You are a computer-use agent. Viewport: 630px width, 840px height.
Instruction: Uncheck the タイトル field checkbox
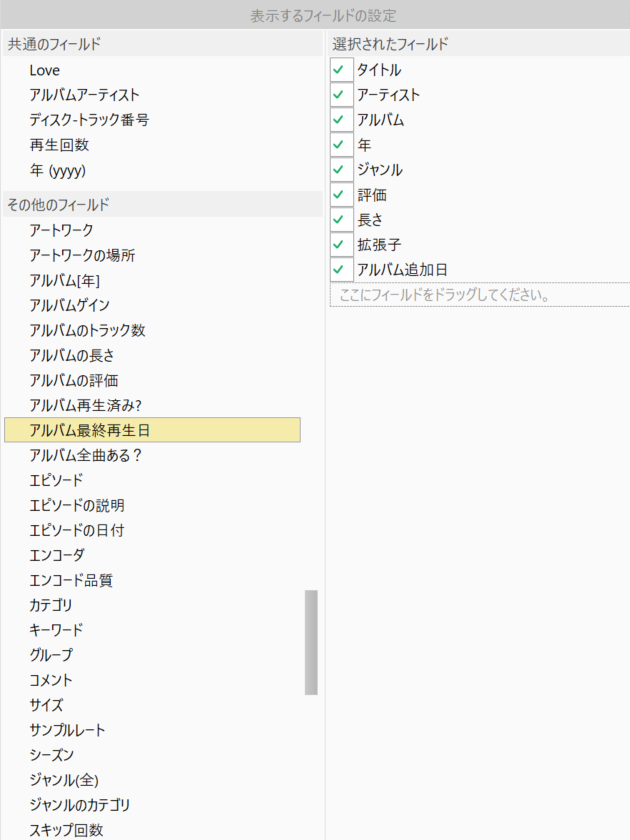(x=341, y=70)
